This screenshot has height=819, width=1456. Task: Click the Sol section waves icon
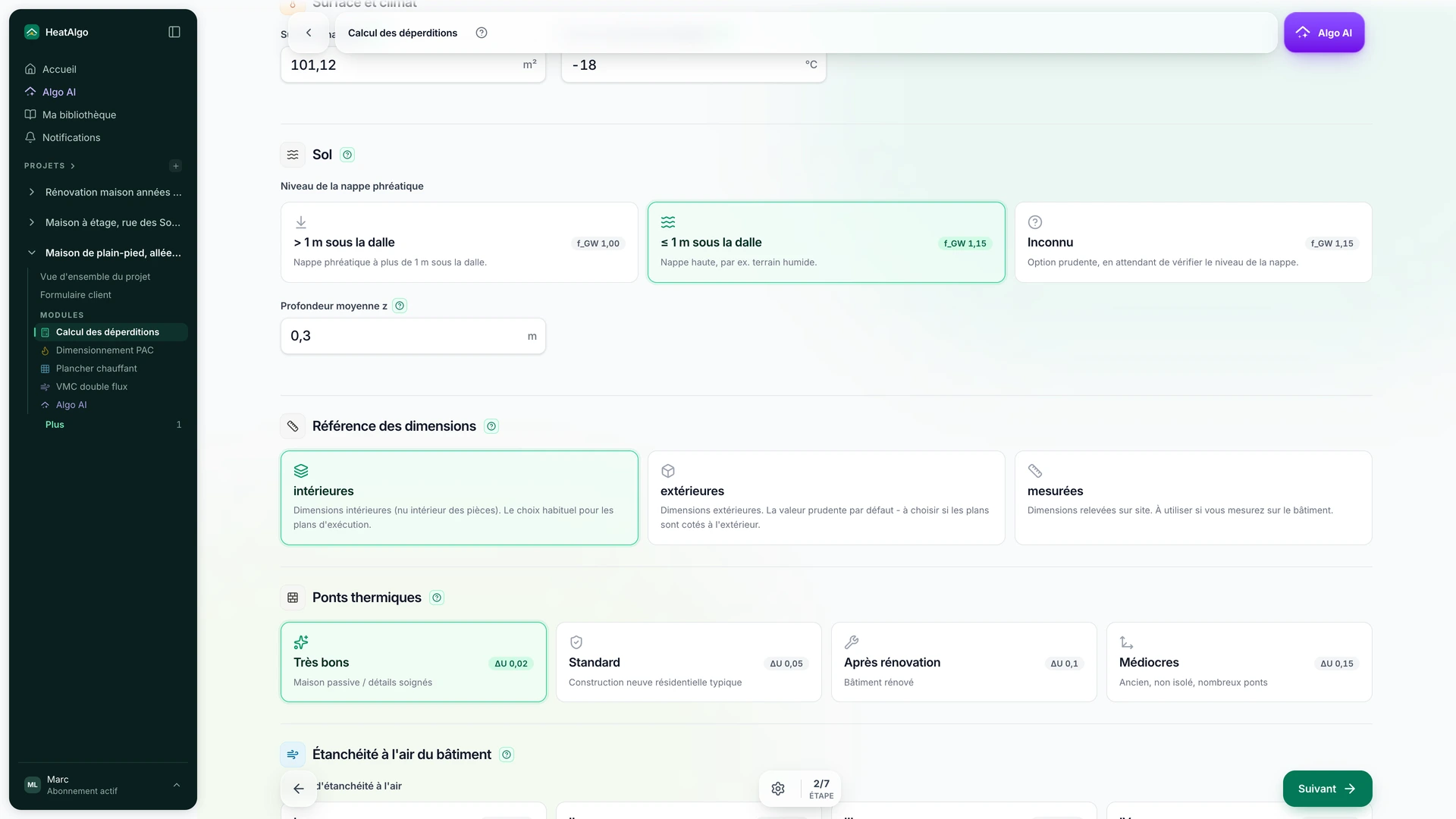pyautogui.click(x=293, y=155)
